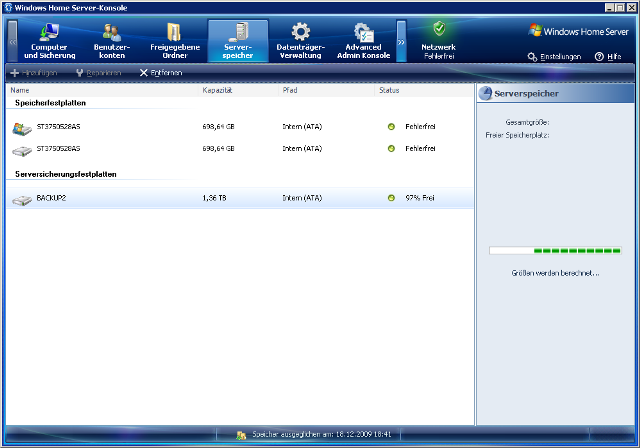Click the Netzwerk Fehlerfrei shield icon
This screenshot has height=448, width=640.
tap(439, 29)
